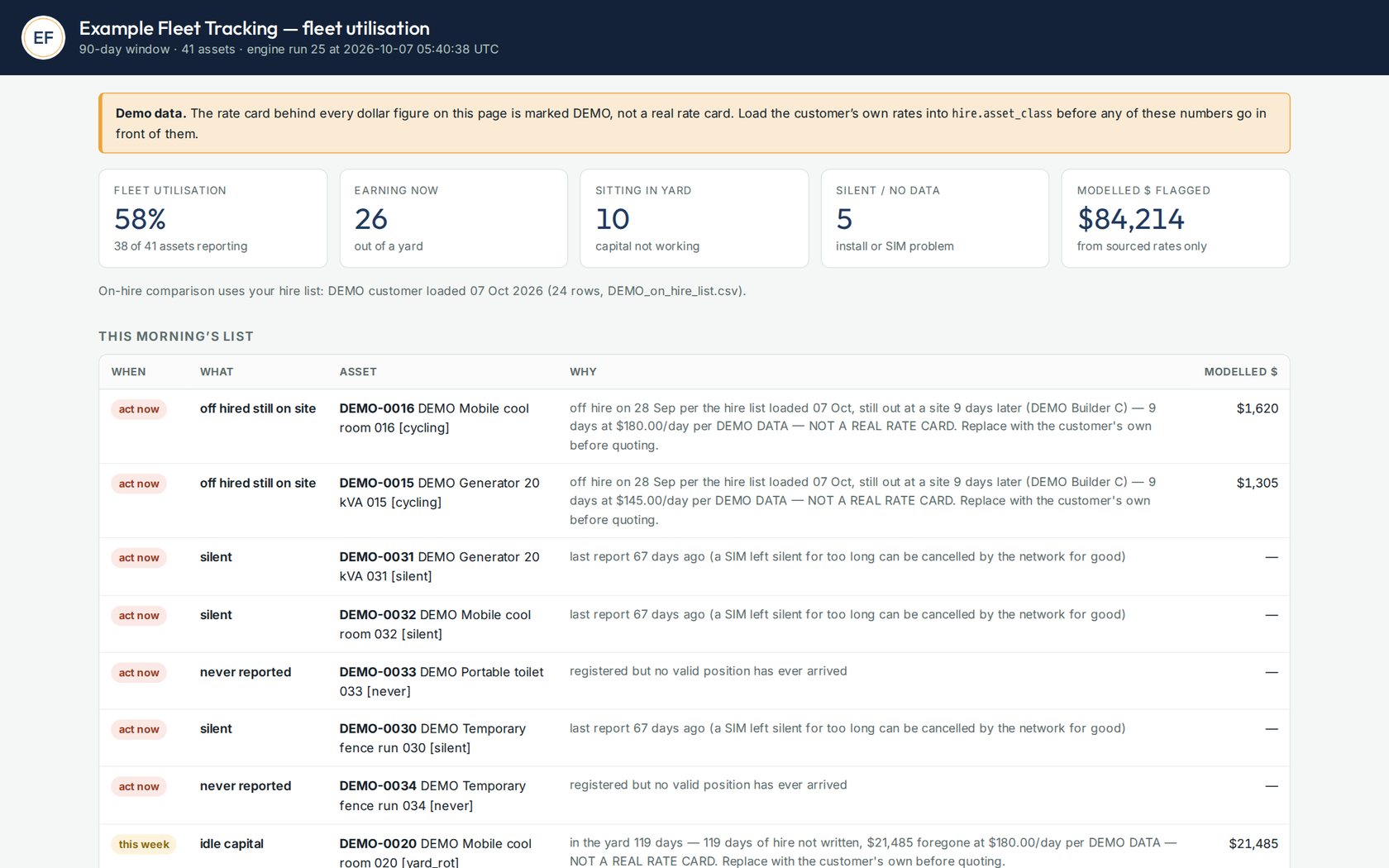
Task: Click the "idle capital" label
Action: [x=231, y=844]
